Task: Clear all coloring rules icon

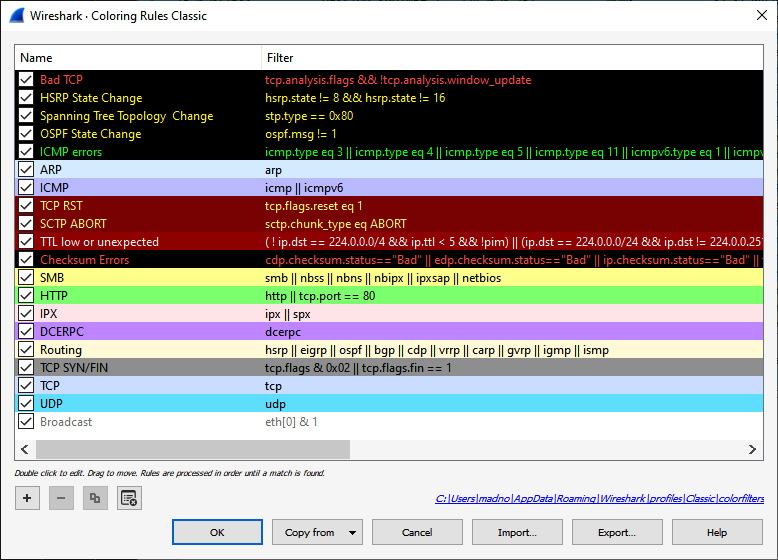Action: coord(129,498)
